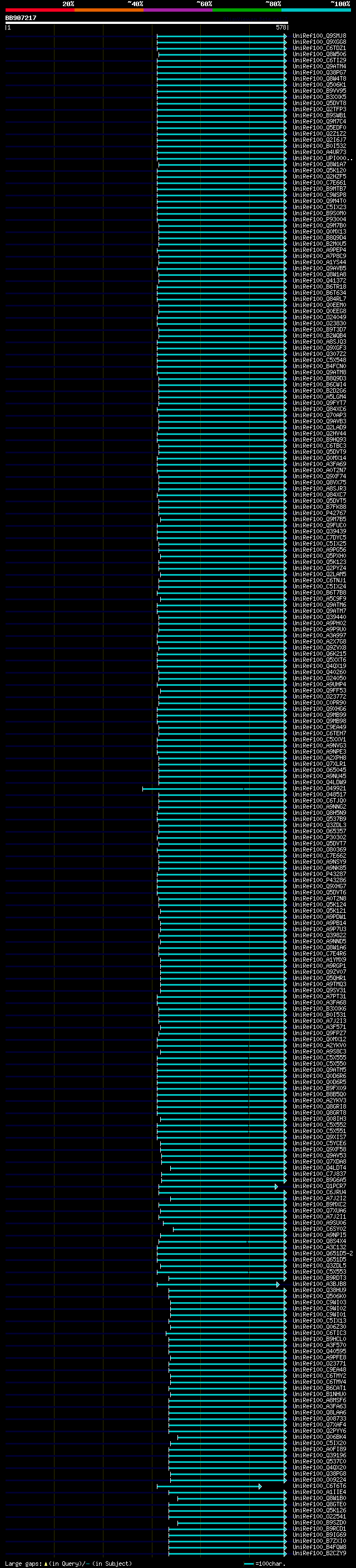Screen dimensions: 356x1568
Task: Open hit UniRef100_P93004
Action: coord(319,219)
